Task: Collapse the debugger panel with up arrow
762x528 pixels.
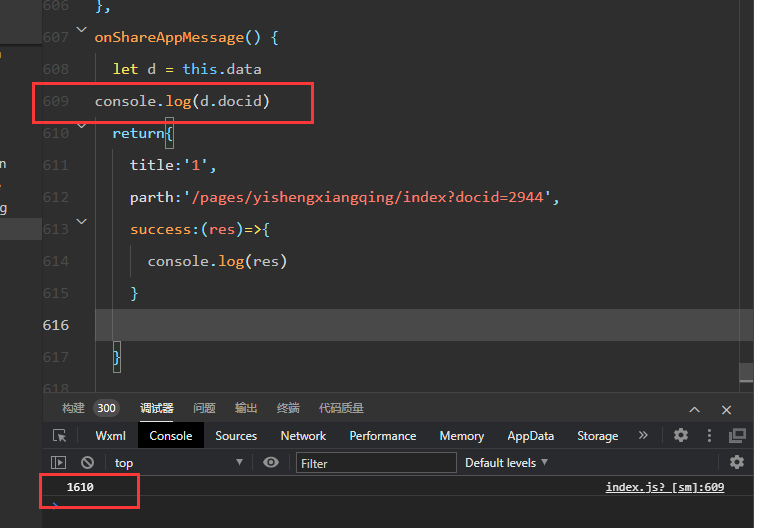Action: click(694, 410)
